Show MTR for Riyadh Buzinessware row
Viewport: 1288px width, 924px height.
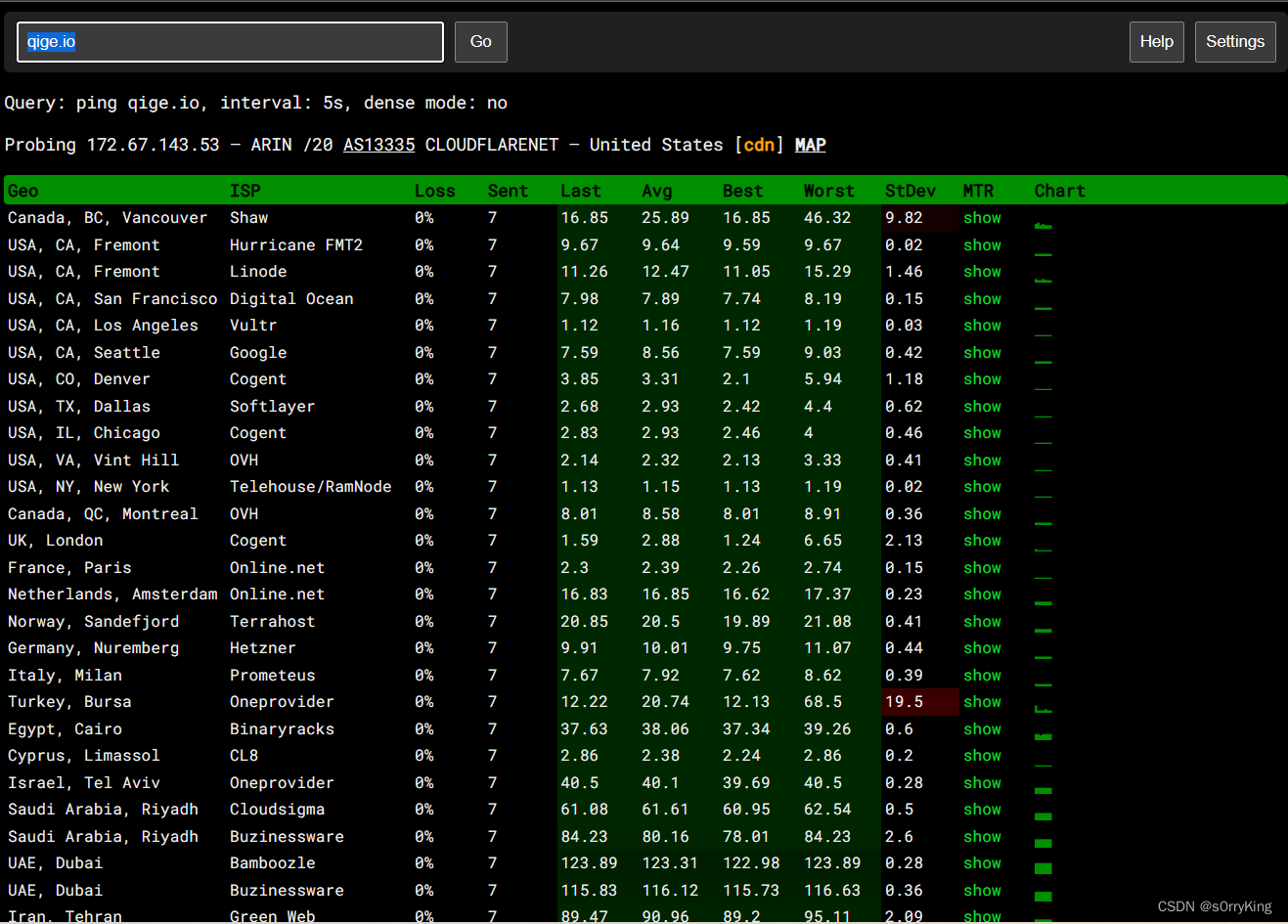pos(982,837)
